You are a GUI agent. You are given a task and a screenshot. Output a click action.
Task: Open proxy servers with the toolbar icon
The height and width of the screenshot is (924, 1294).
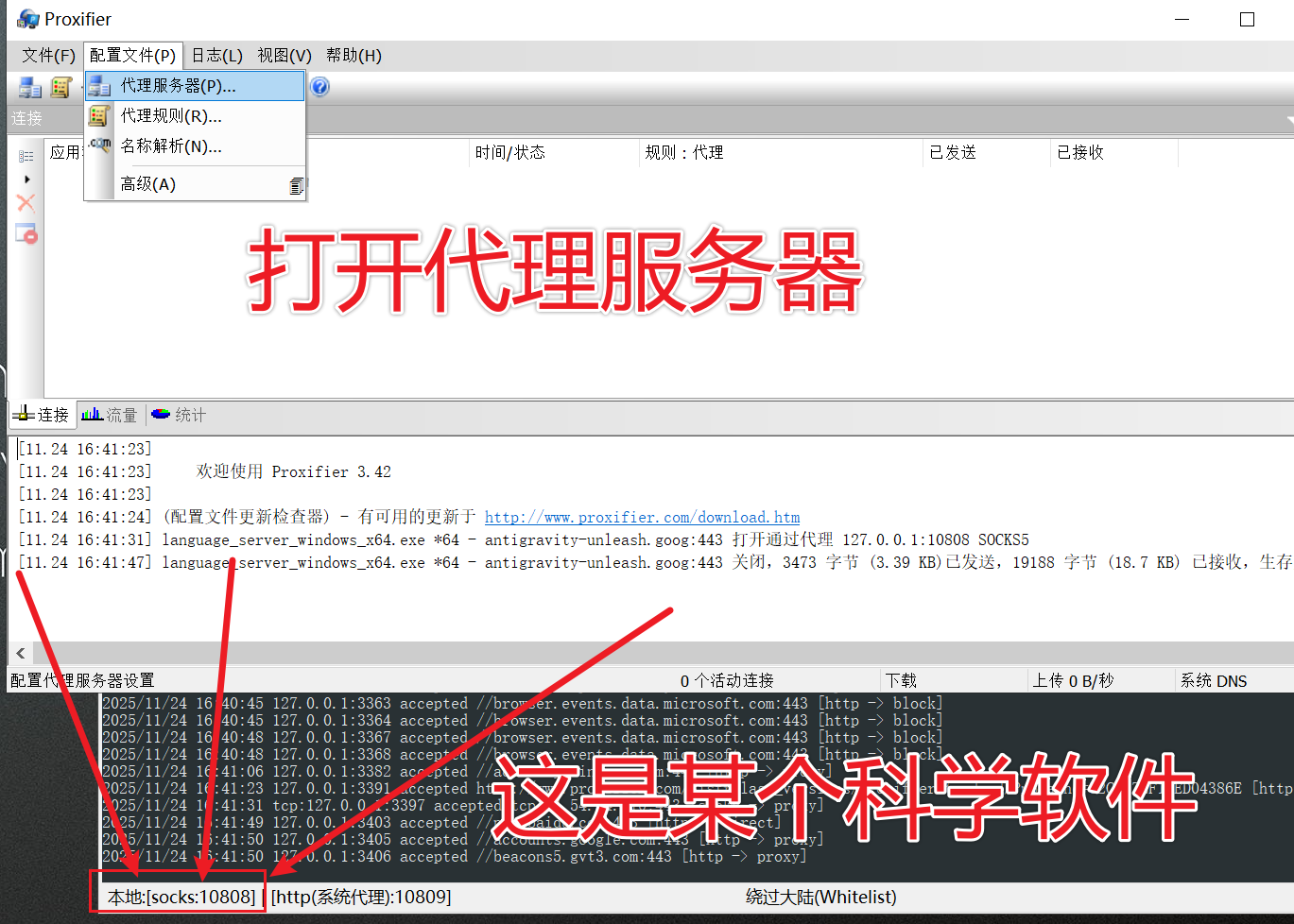coord(28,87)
